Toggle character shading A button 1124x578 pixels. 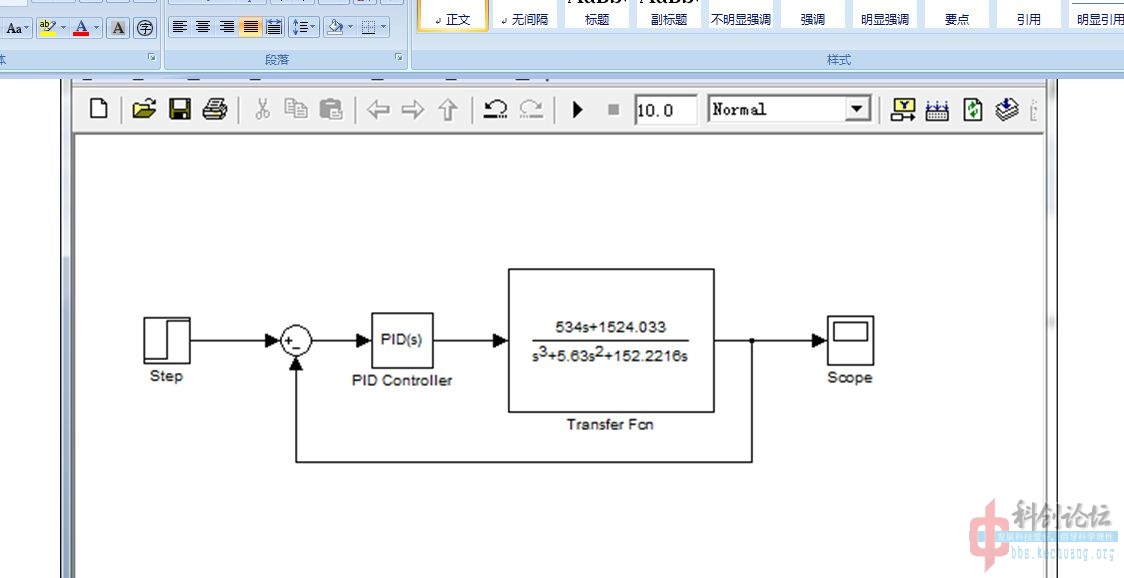[118, 28]
